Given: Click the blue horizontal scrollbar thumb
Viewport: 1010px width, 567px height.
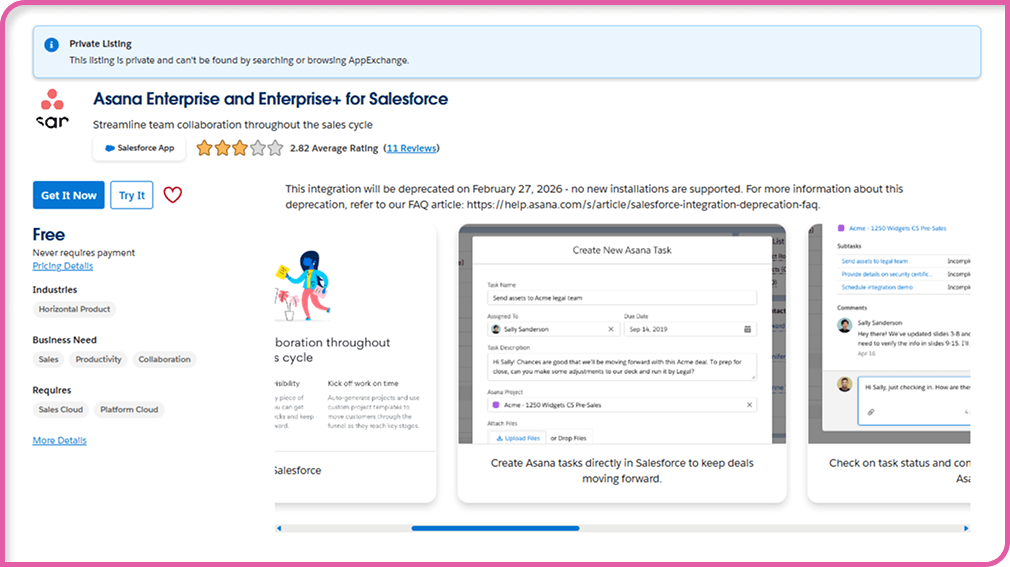Looking at the screenshot, I should (495, 528).
